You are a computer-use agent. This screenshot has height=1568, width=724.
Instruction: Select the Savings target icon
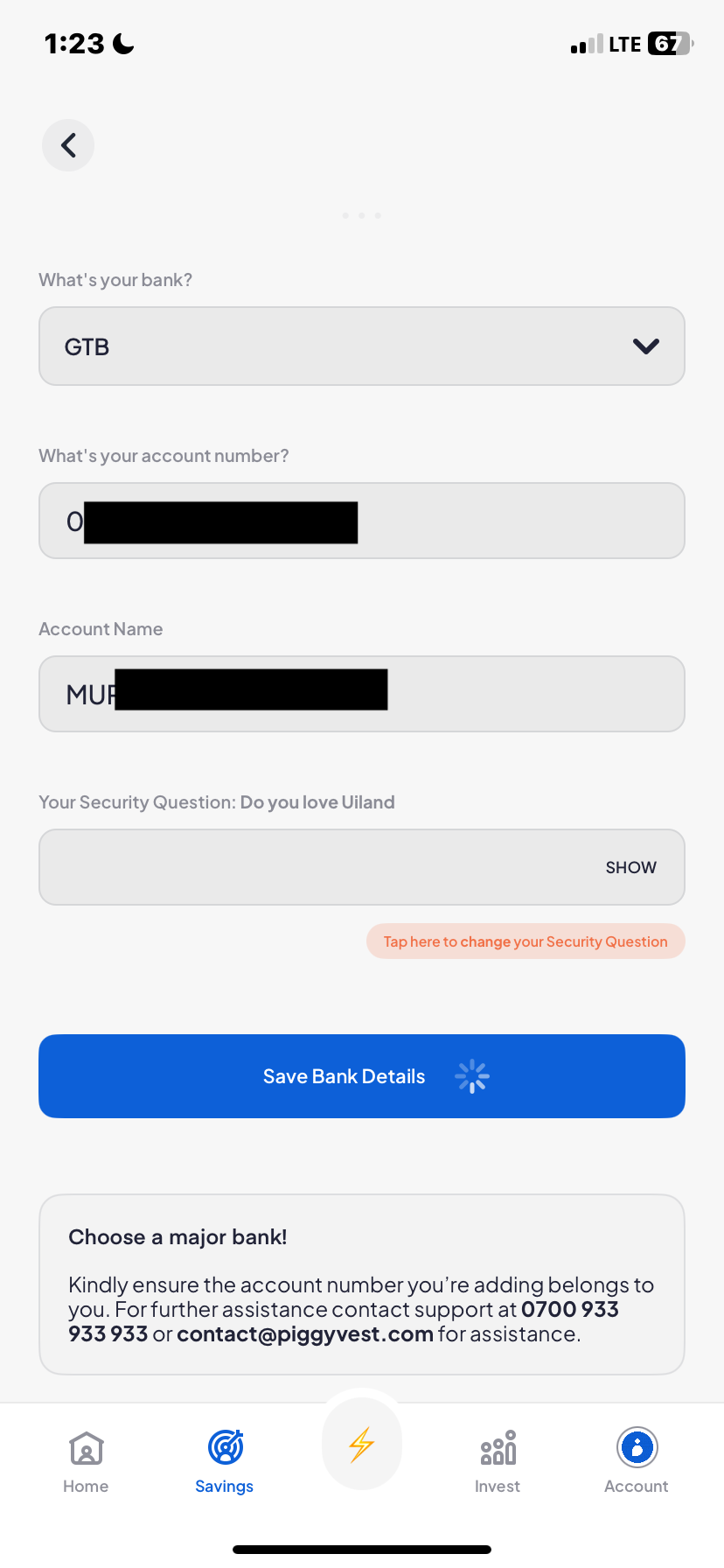(x=225, y=1447)
